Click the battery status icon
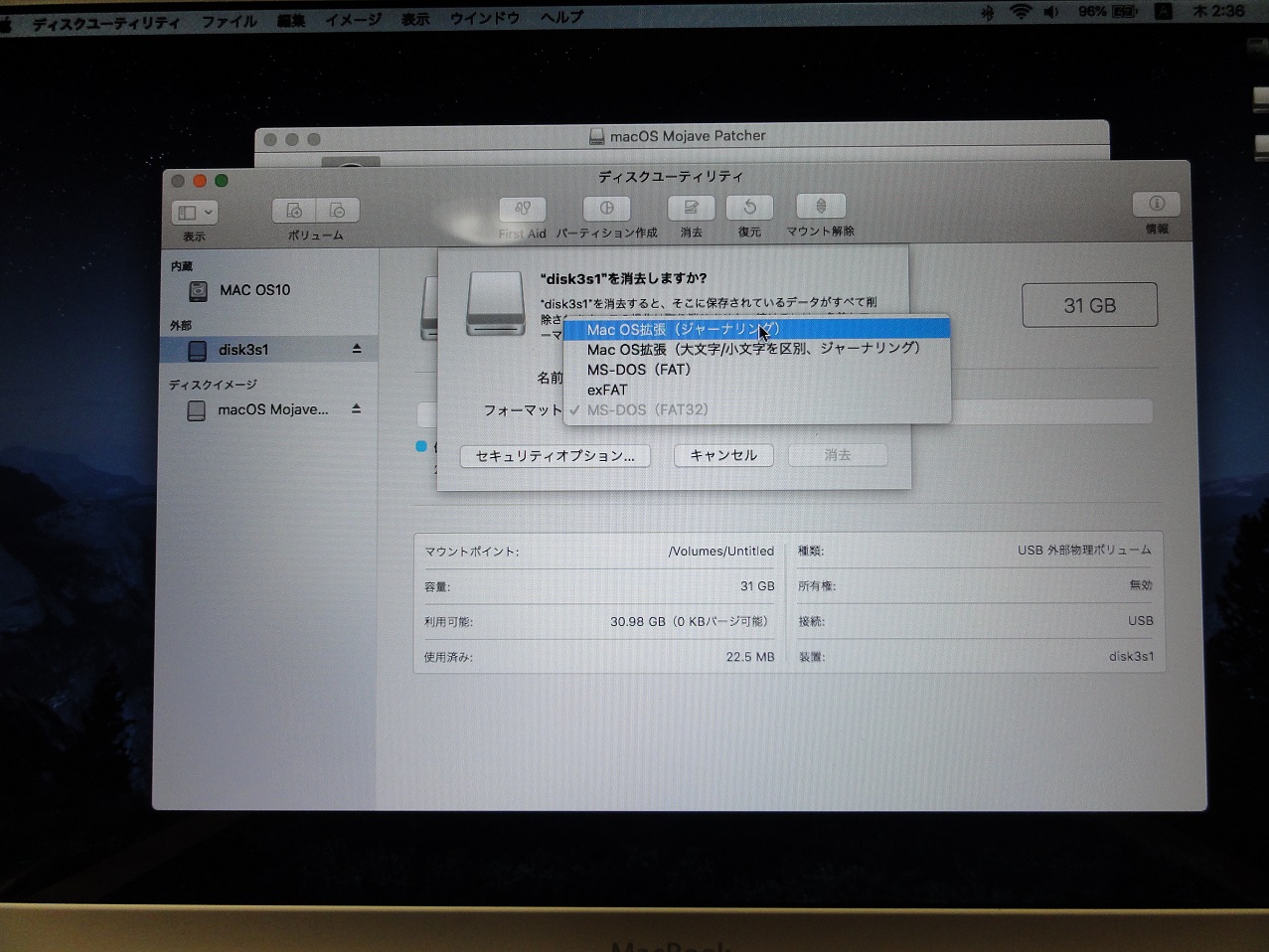The width and height of the screenshot is (1269, 952). click(x=1124, y=12)
